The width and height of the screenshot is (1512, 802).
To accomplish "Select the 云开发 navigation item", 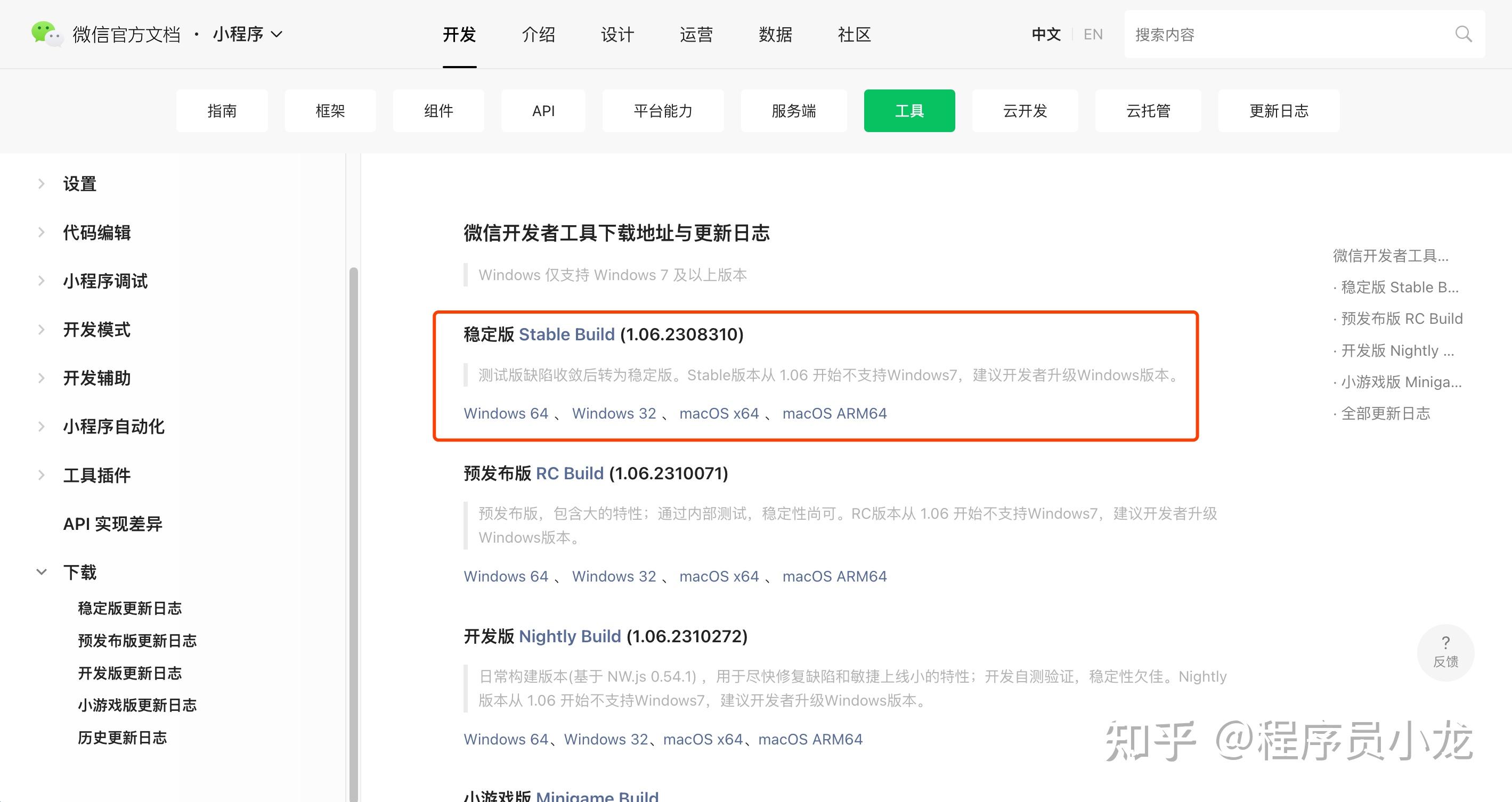I will [1026, 110].
